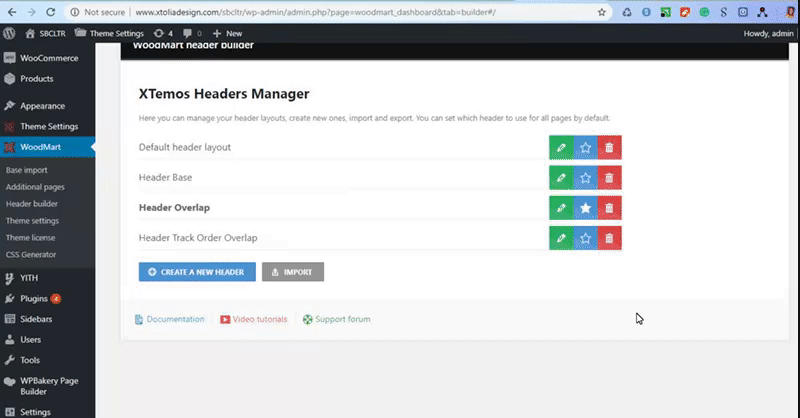This screenshot has height=418, width=800.
Task: Open the Header builder submenu item
Action: (x=32, y=204)
